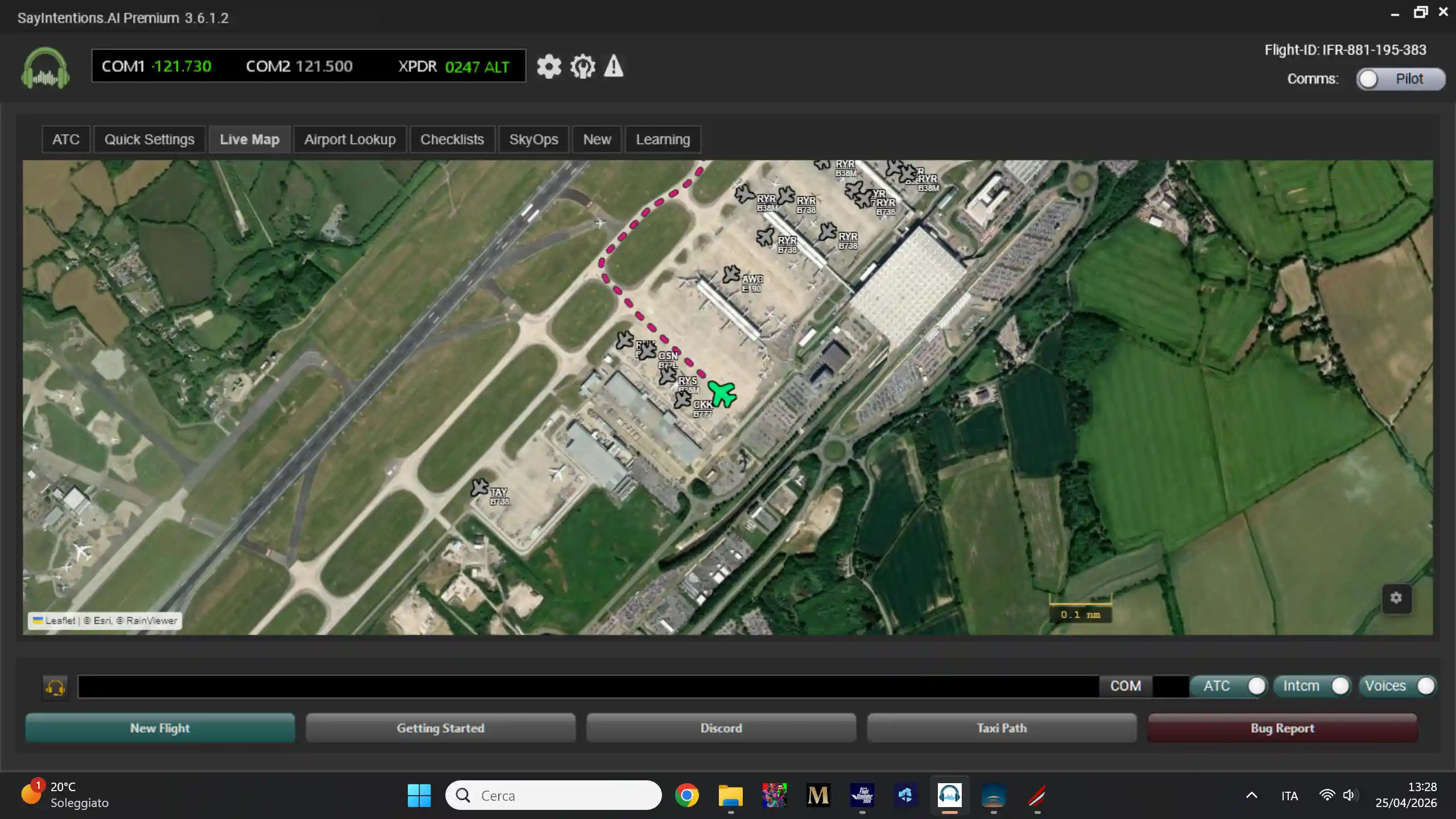The height and width of the screenshot is (819, 1456).
Task: Open Google Chrome from the taskbar
Action: (687, 795)
